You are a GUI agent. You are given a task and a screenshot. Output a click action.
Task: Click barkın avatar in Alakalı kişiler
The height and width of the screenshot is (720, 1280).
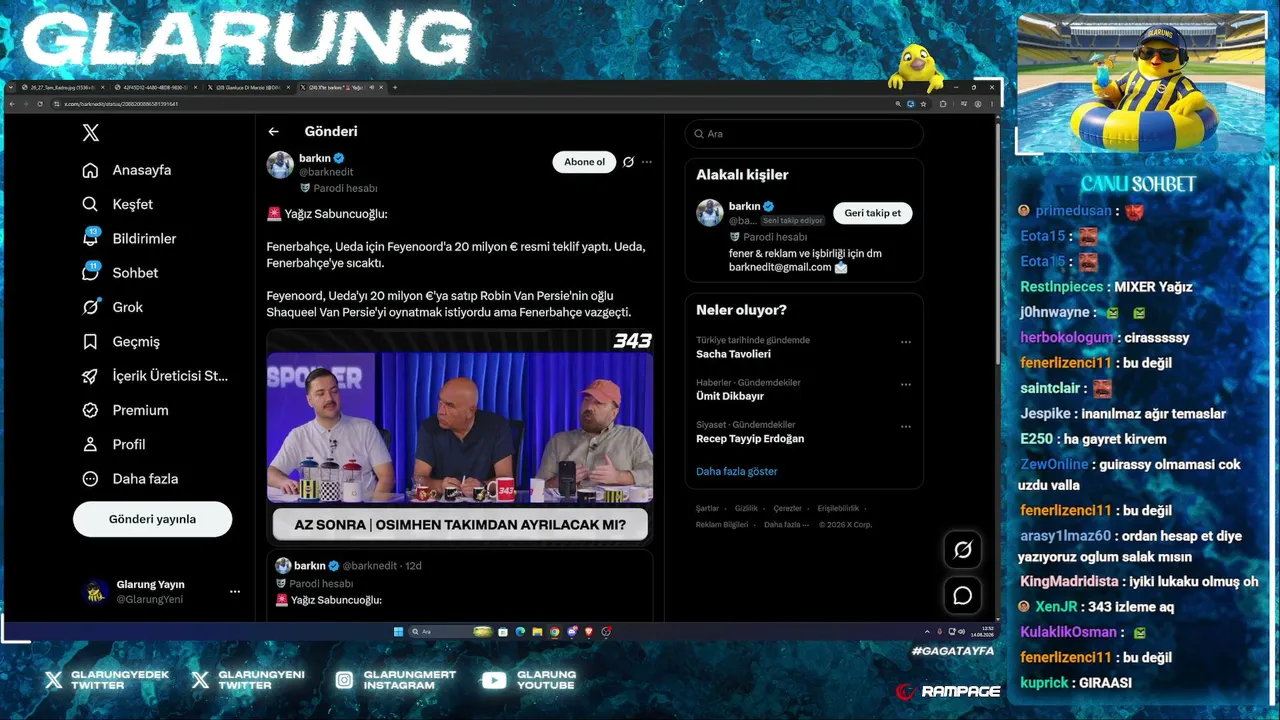pyautogui.click(x=710, y=212)
